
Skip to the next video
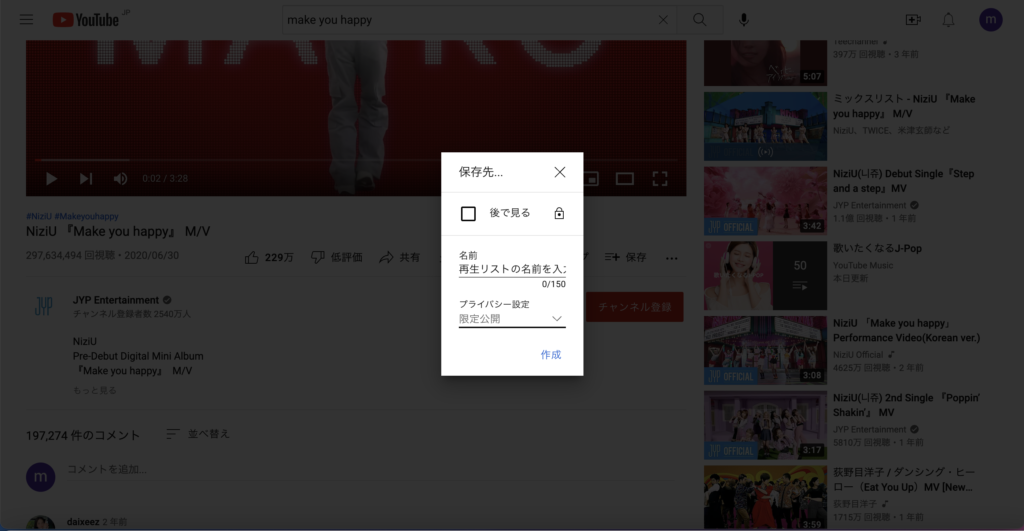[x=86, y=179]
